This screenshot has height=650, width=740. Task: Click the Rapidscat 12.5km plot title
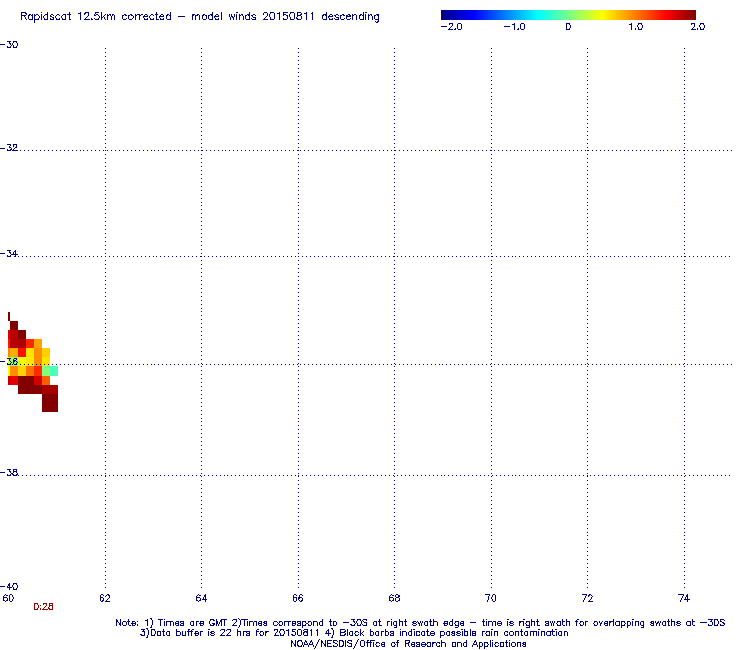pyautogui.click(x=200, y=17)
